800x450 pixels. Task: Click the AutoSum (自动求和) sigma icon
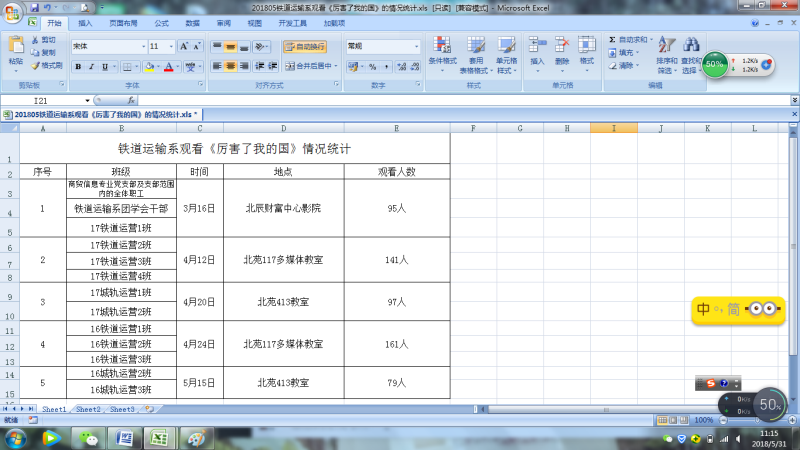click(x=613, y=40)
